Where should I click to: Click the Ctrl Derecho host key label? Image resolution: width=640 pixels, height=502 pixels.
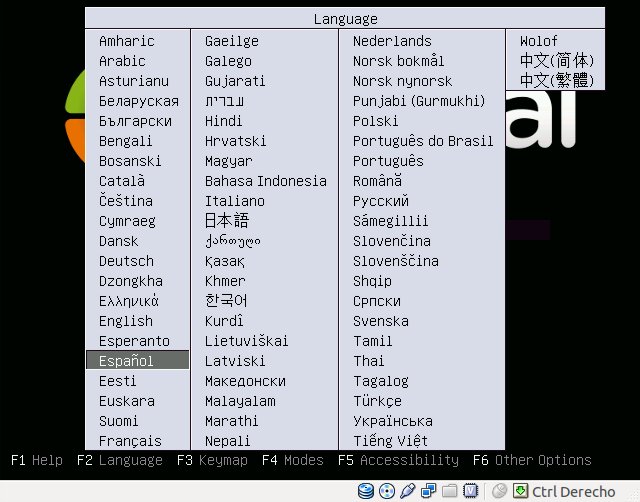click(x=573, y=492)
